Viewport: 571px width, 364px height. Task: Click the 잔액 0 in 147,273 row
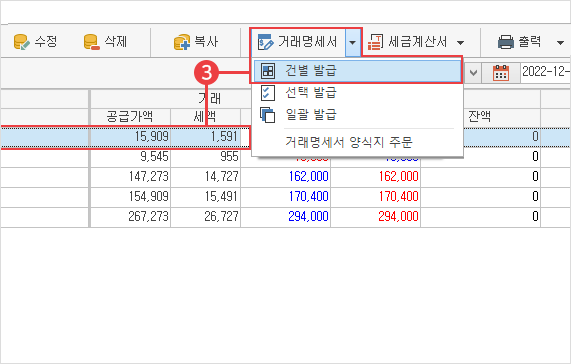tap(481, 177)
